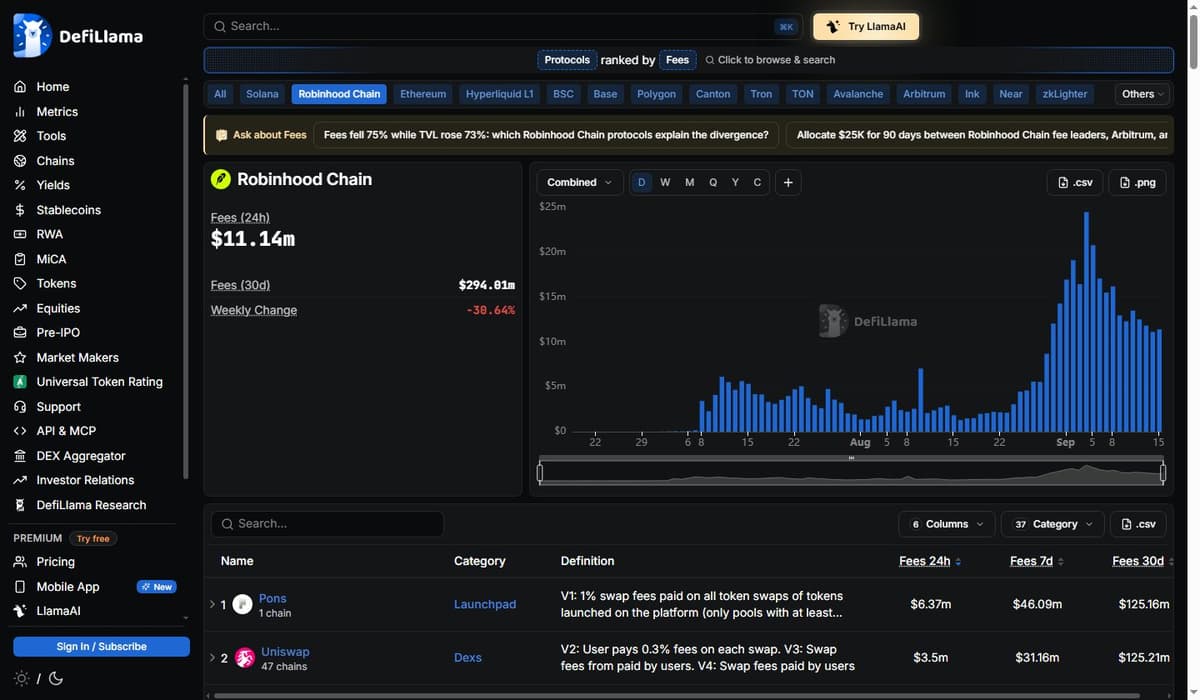Download chart as .png
This screenshot has width=1200, height=700.
pyautogui.click(x=1137, y=182)
